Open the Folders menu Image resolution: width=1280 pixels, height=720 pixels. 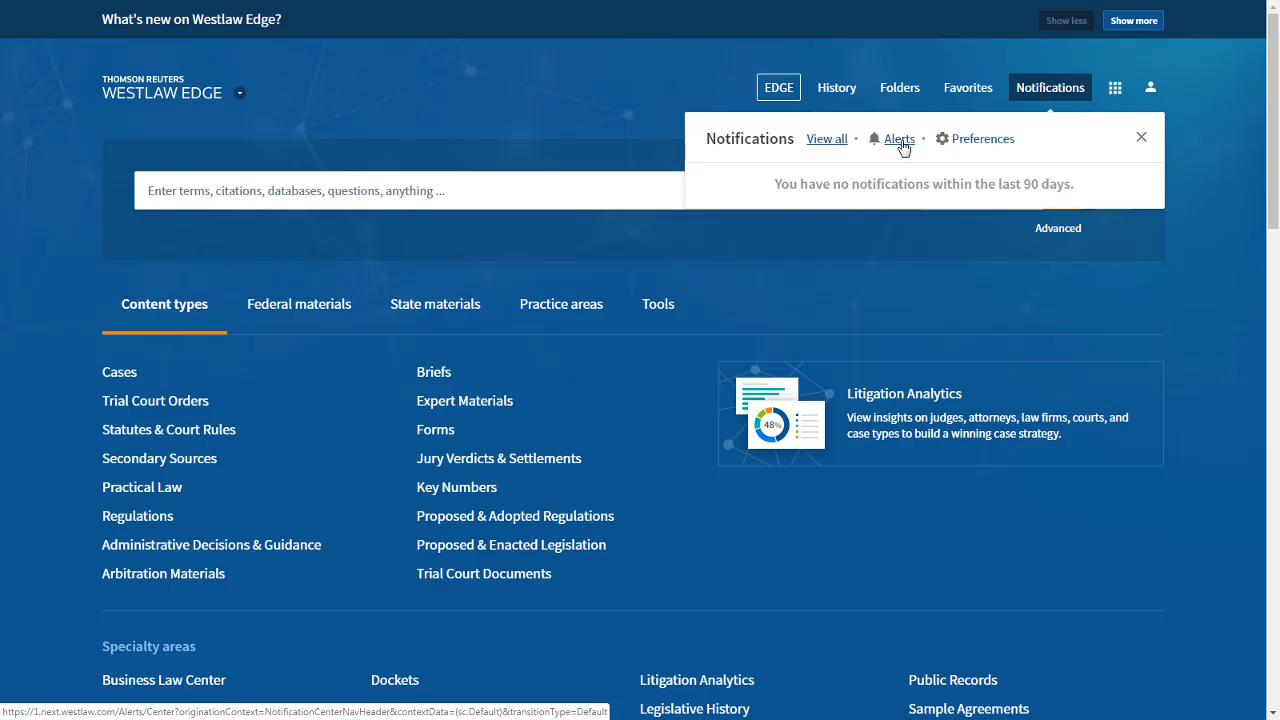pos(899,88)
